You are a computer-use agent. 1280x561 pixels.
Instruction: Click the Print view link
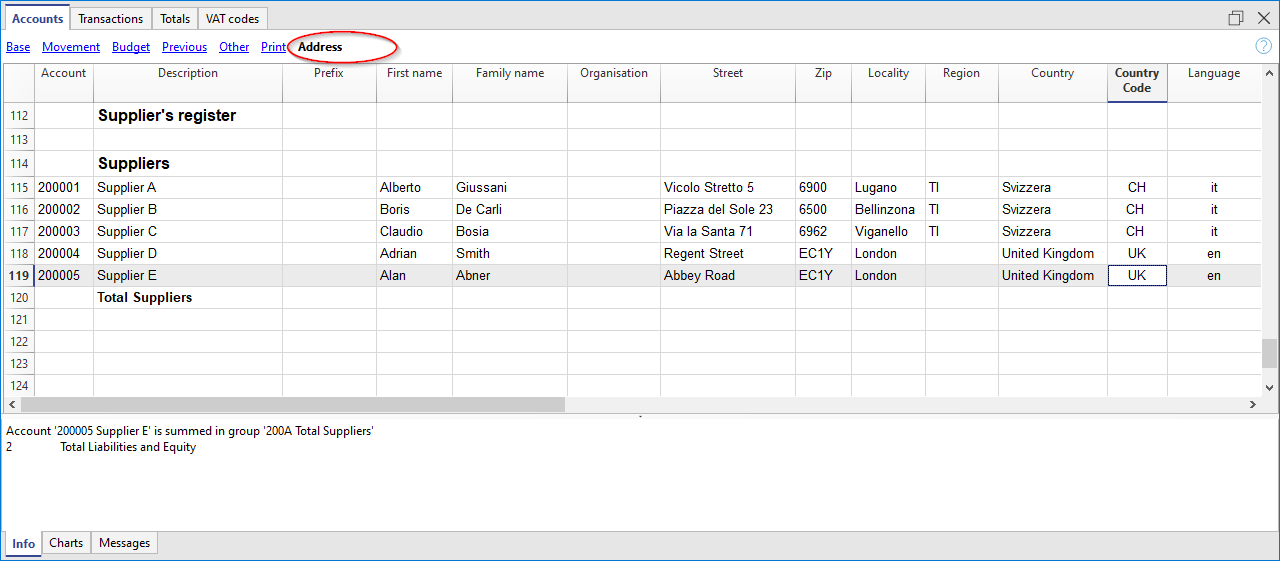point(273,47)
